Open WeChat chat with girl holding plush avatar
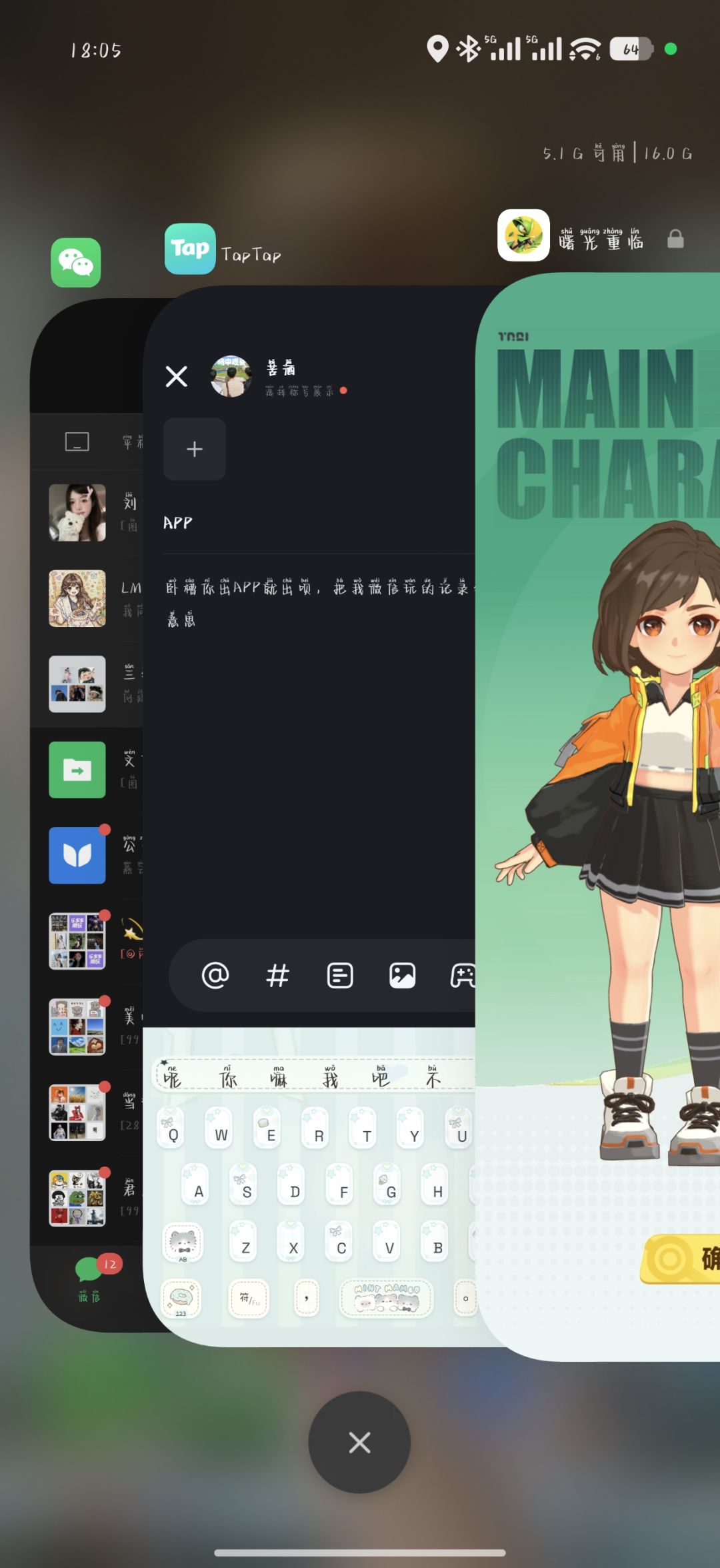 77,512
